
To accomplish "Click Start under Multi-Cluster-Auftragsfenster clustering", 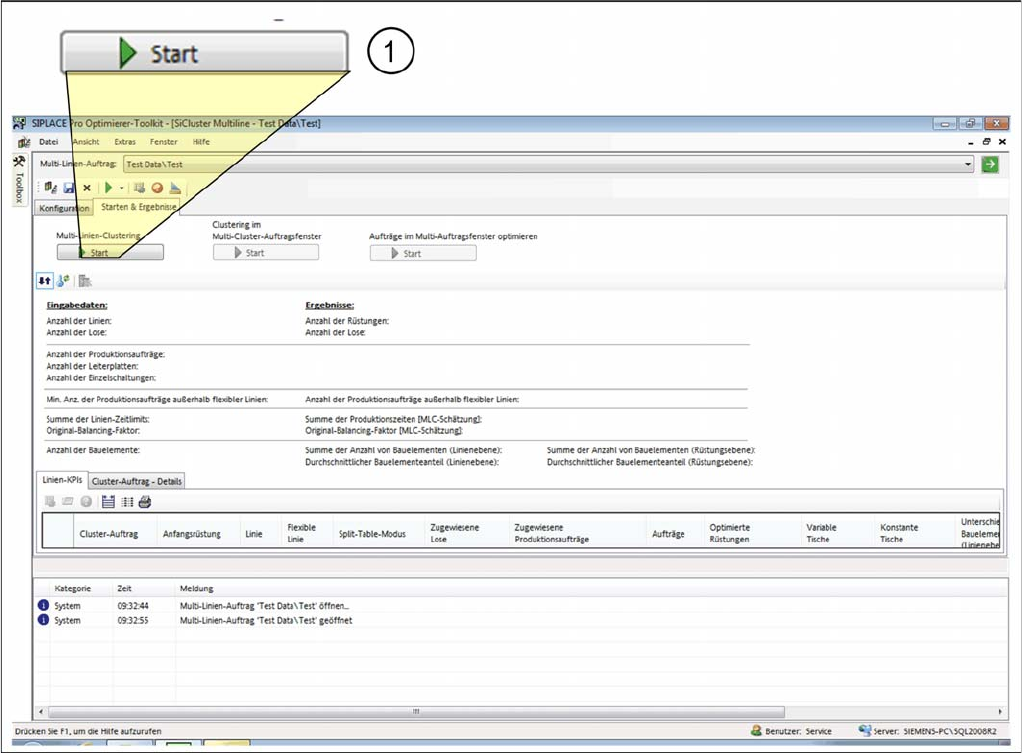I will point(266,253).
